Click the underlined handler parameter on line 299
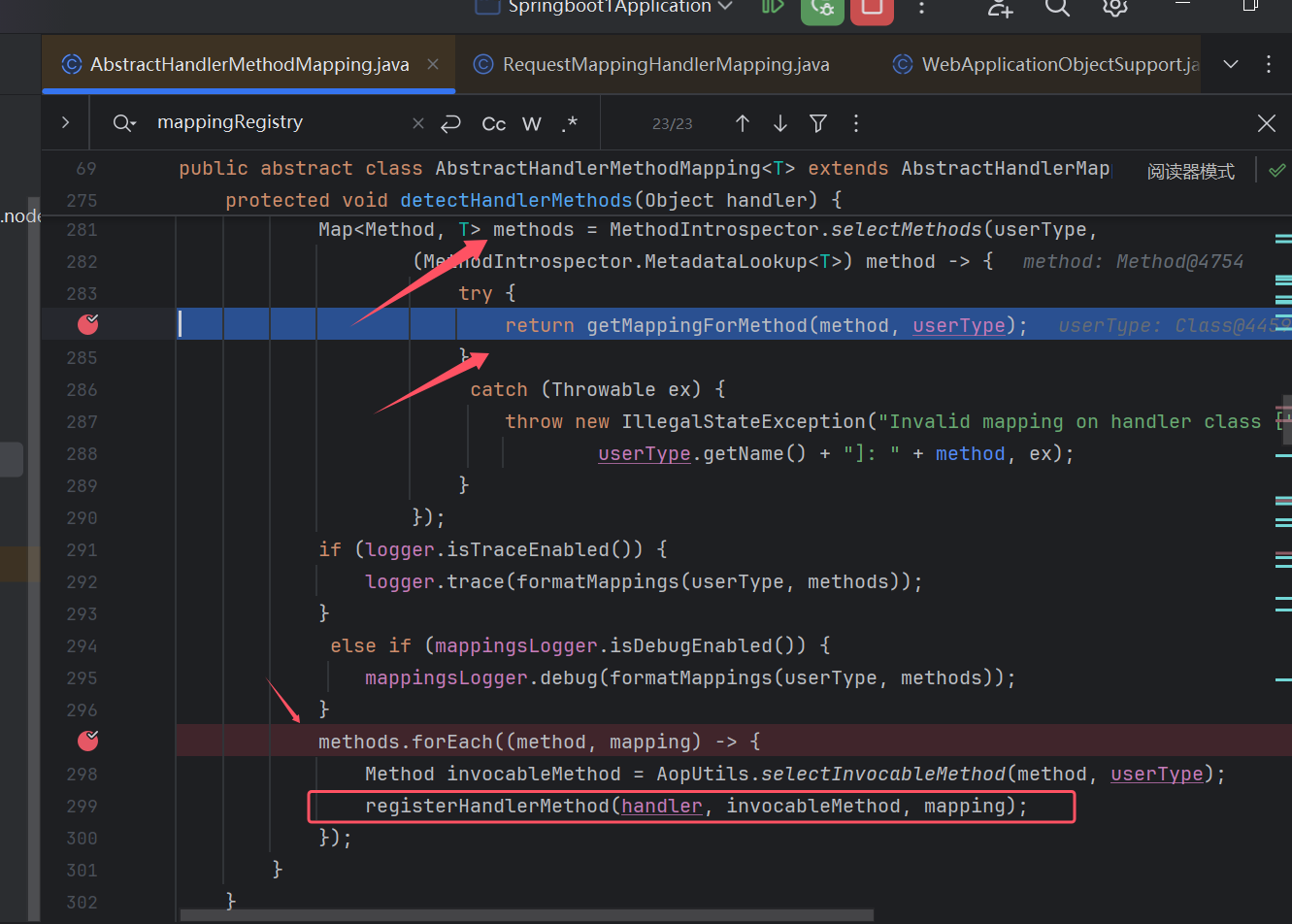The height and width of the screenshot is (924, 1292). 662,806
